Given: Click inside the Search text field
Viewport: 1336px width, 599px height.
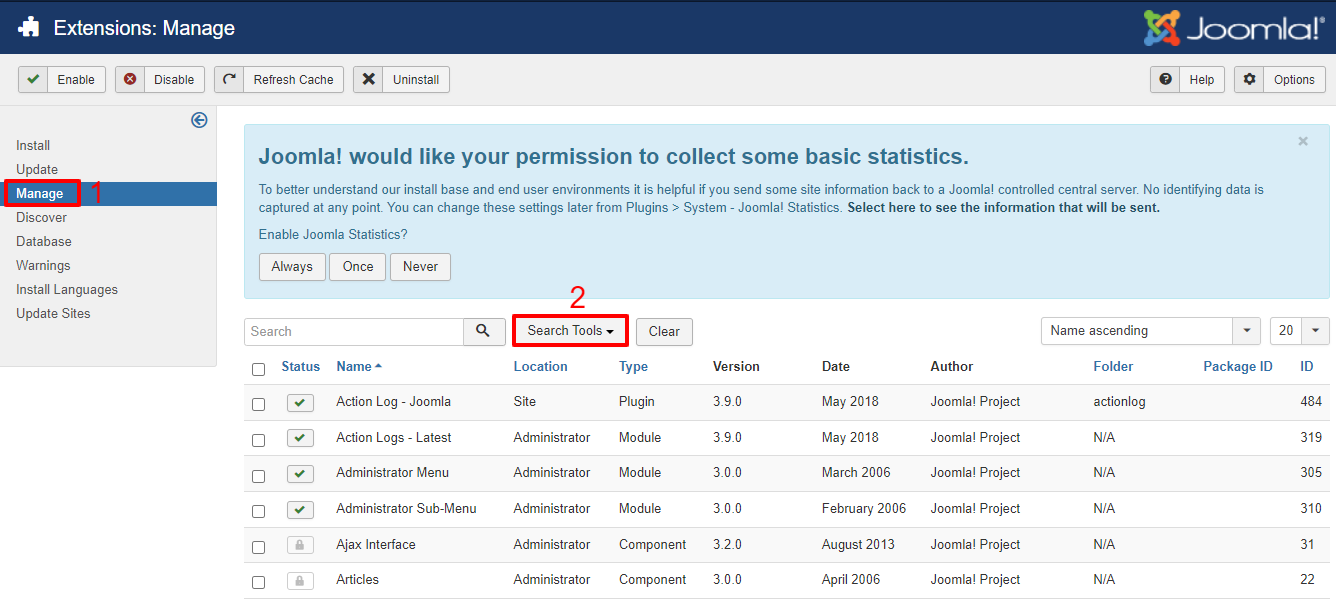Looking at the screenshot, I should pyautogui.click(x=353, y=331).
